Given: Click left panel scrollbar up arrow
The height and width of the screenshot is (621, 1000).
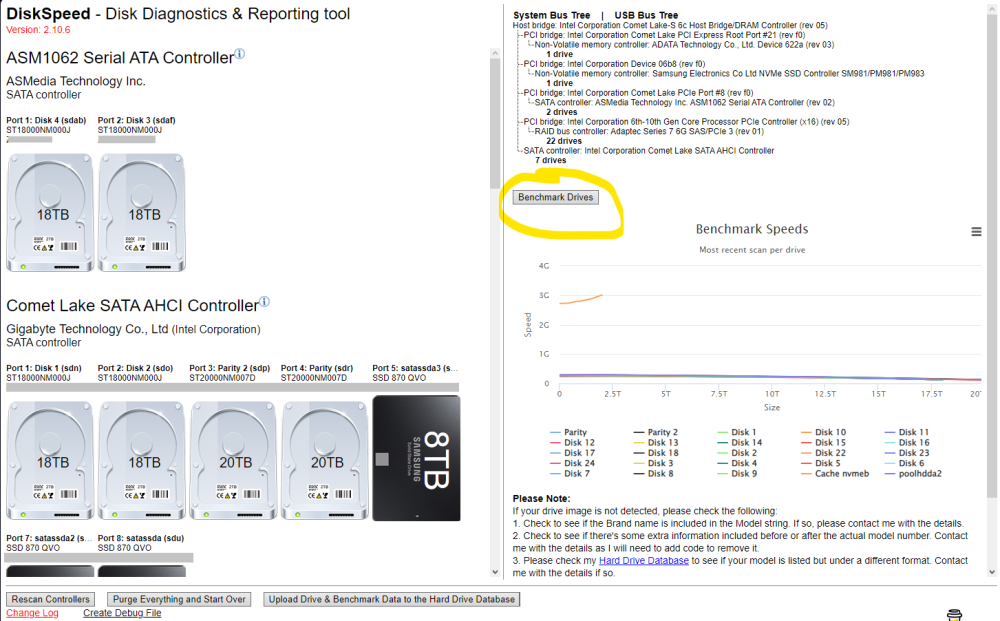Looking at the screenshot, I should click(x=495, y=54).
